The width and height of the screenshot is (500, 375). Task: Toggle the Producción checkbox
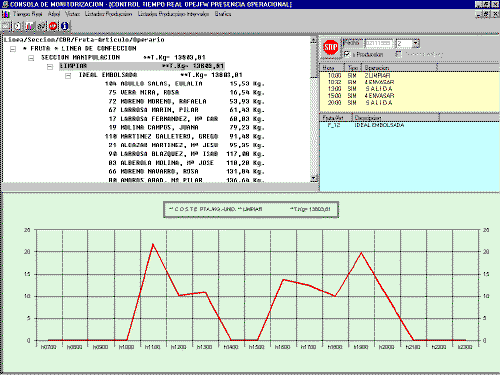pyautogui.click(x=347, y=54)
